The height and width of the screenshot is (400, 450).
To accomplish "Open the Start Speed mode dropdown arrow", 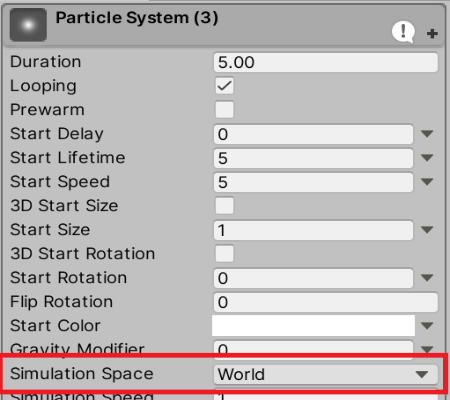I will [427, 182].
